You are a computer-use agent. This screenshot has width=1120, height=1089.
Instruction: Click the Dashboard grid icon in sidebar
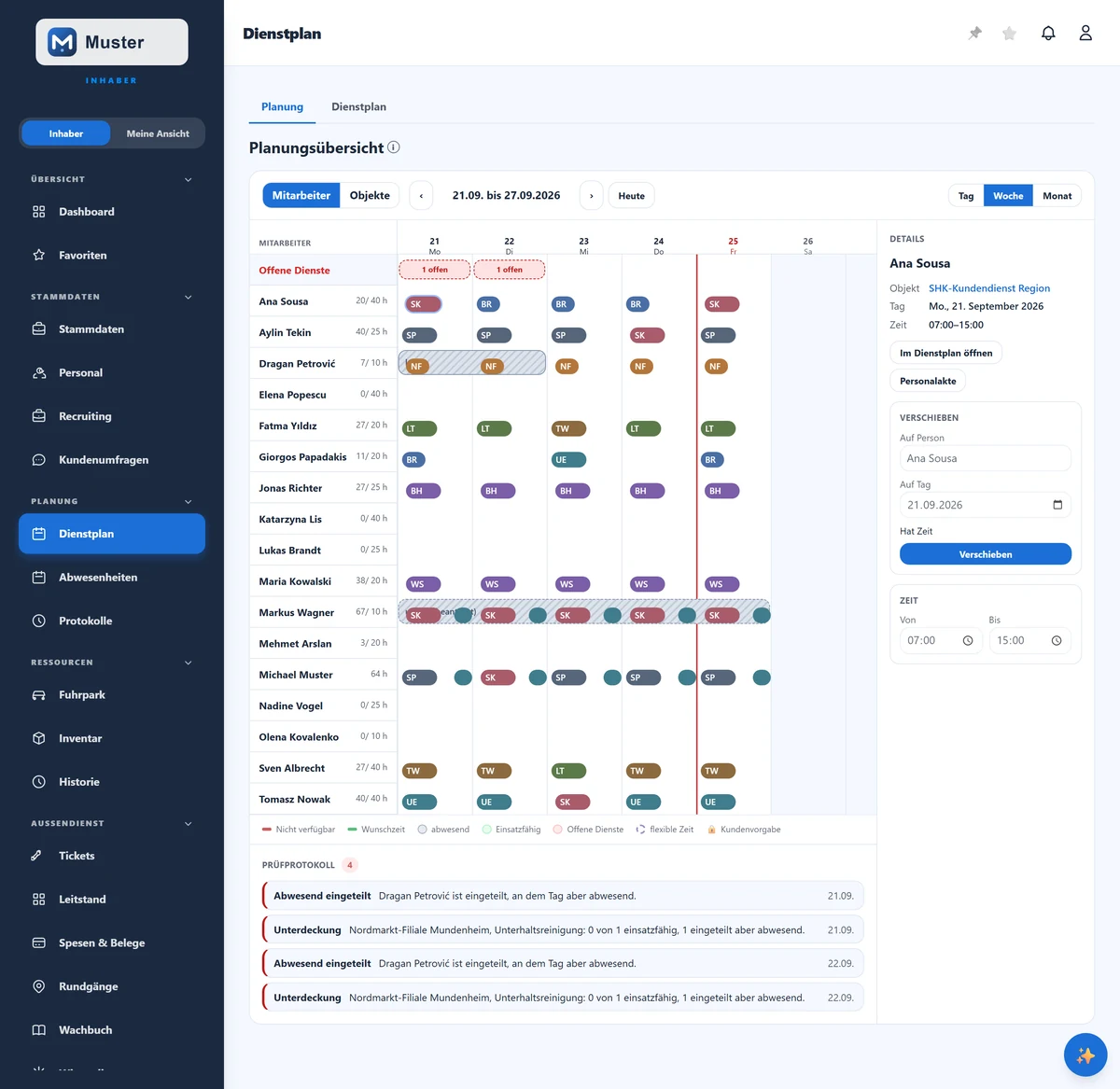click(x=39, y=212)
